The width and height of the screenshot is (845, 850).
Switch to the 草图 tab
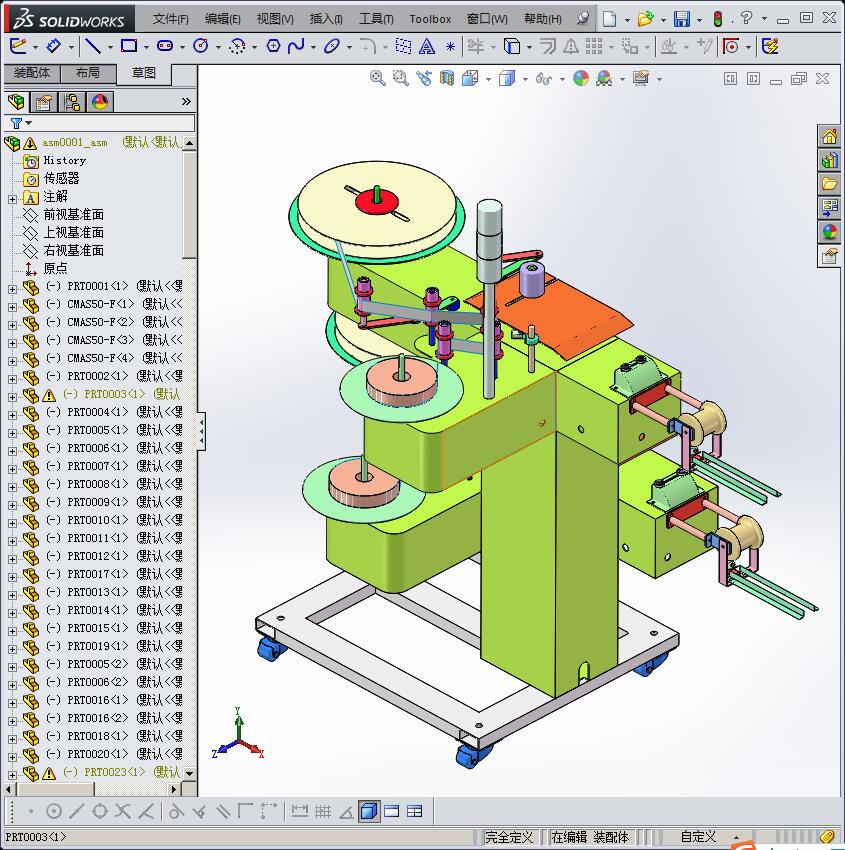[x=144, y=74]
